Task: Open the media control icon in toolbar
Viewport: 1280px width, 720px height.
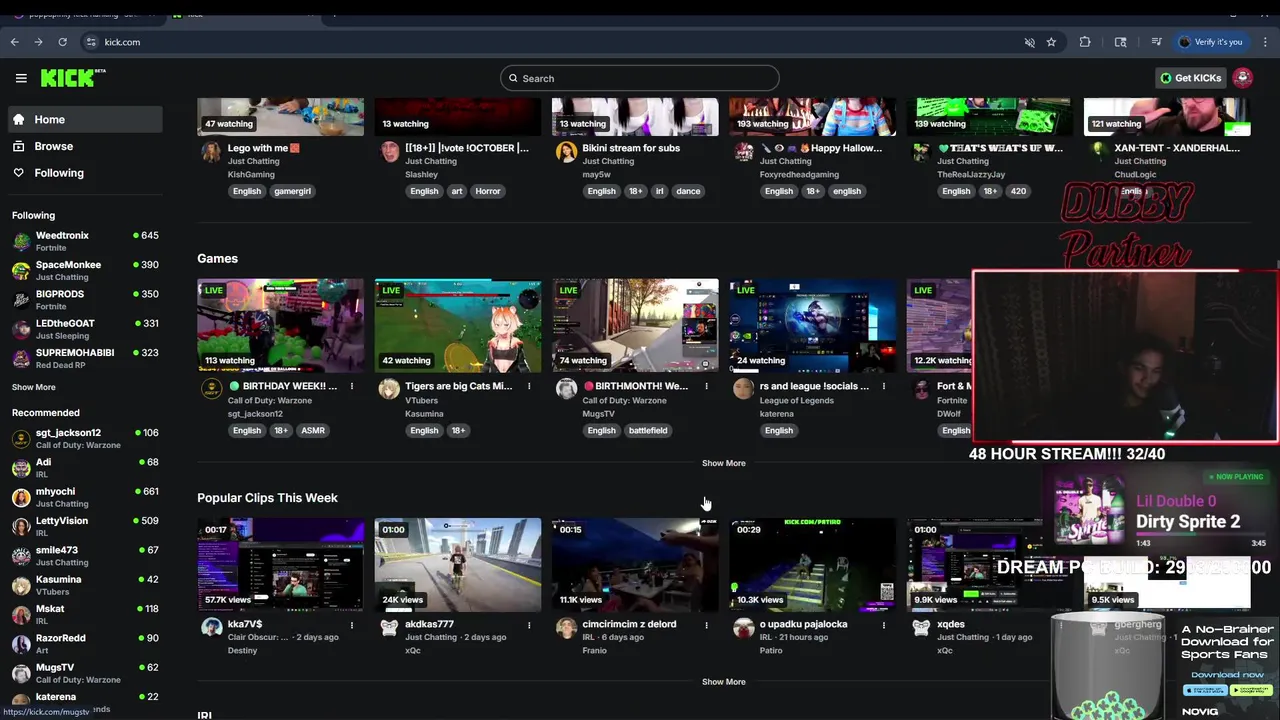Action: pos(1156,42)
